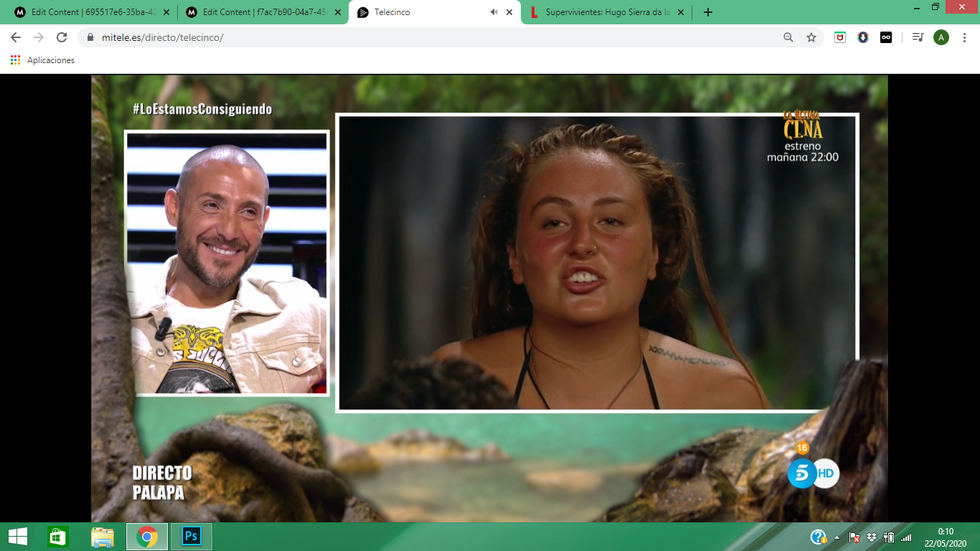The image size is (980, 551).
Task: Bookmark this page with the star
Action: pyautogui.click(x=811, y=37)
